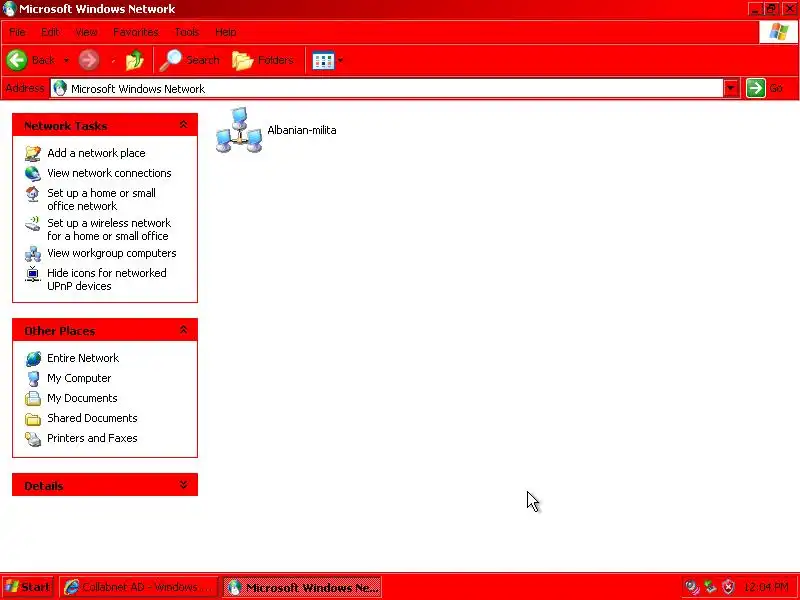Click the taskbar clock 12:04 PM

pyautogui.click(x=766, y=587)
